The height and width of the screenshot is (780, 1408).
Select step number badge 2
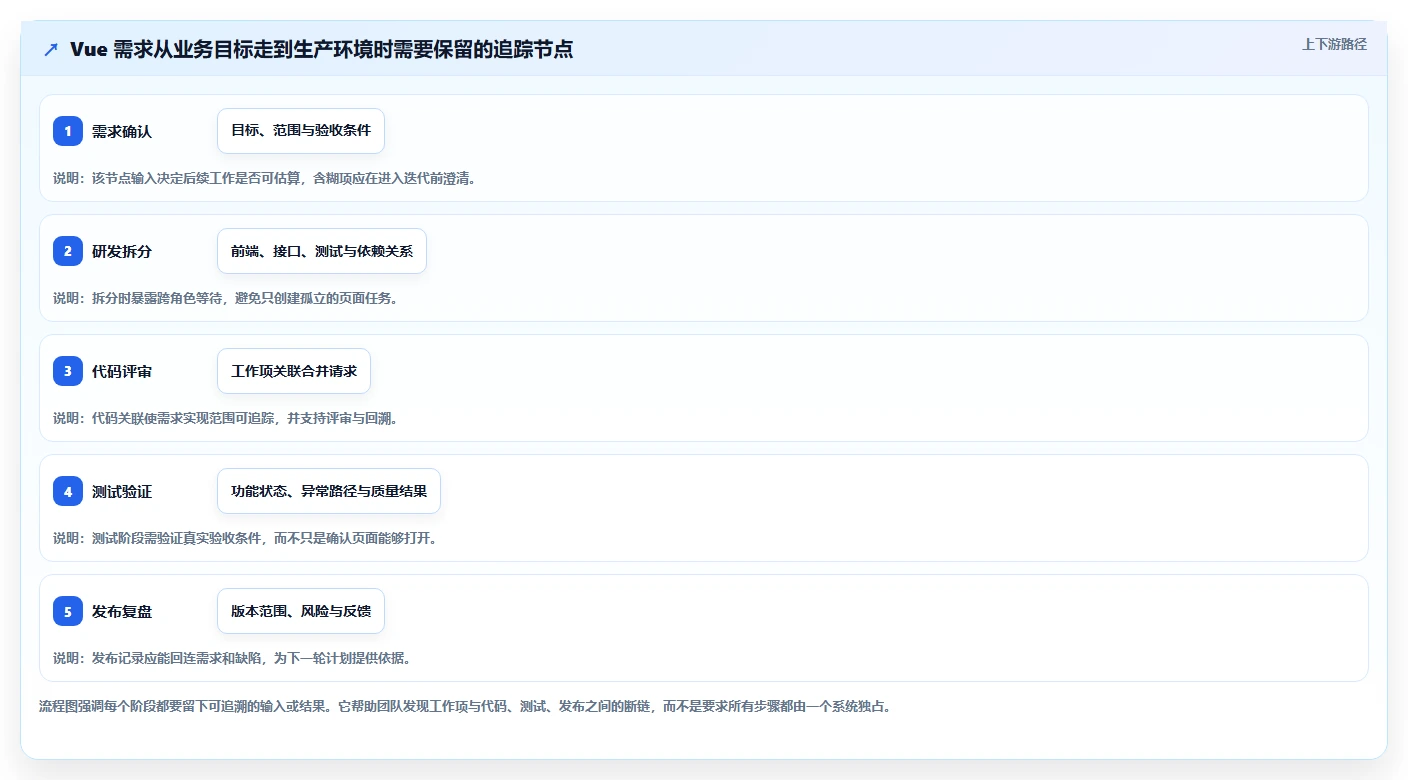[68, 251]
